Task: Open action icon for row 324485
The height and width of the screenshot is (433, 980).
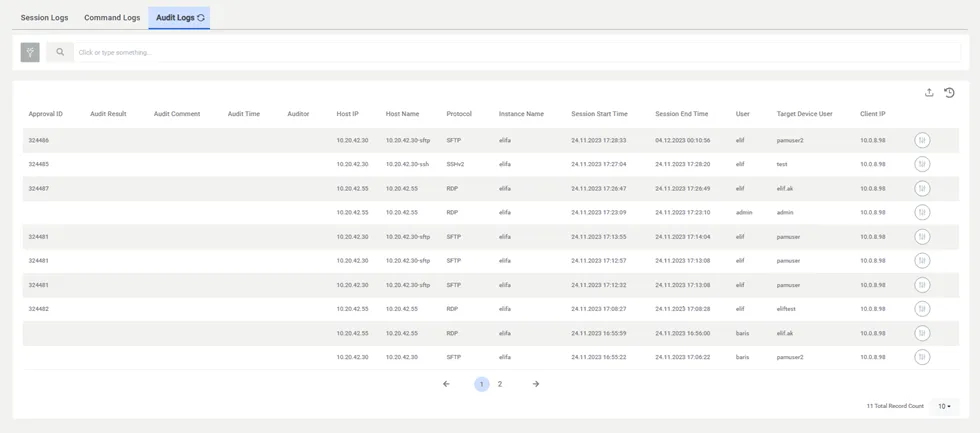Action: (x=922, y=164)
